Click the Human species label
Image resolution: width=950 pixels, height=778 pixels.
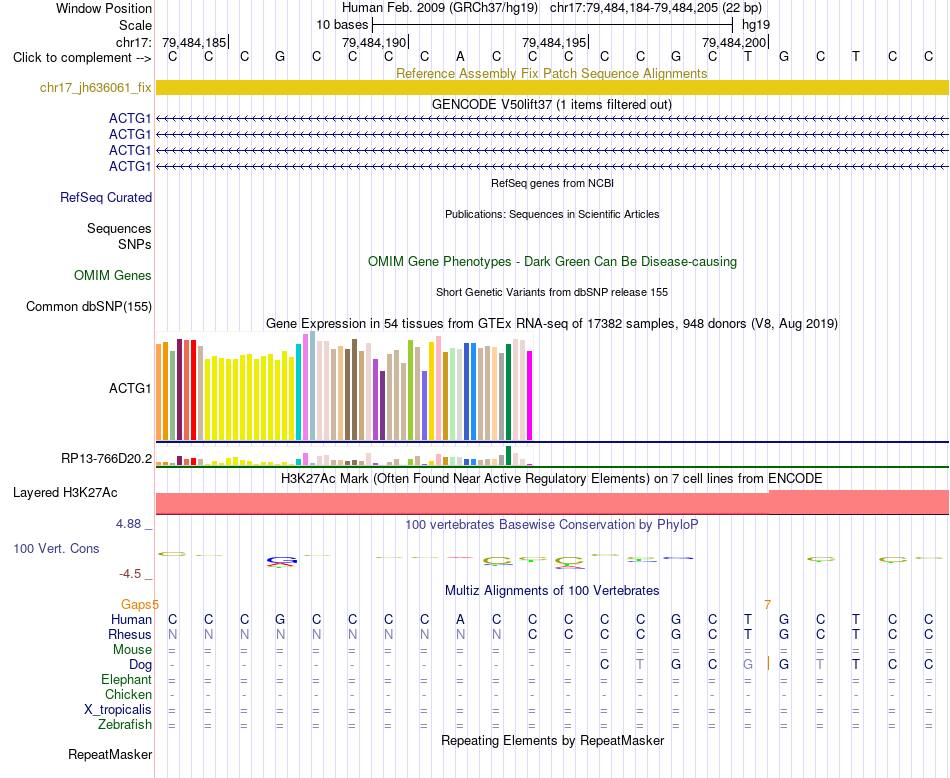tap(131, 619)
